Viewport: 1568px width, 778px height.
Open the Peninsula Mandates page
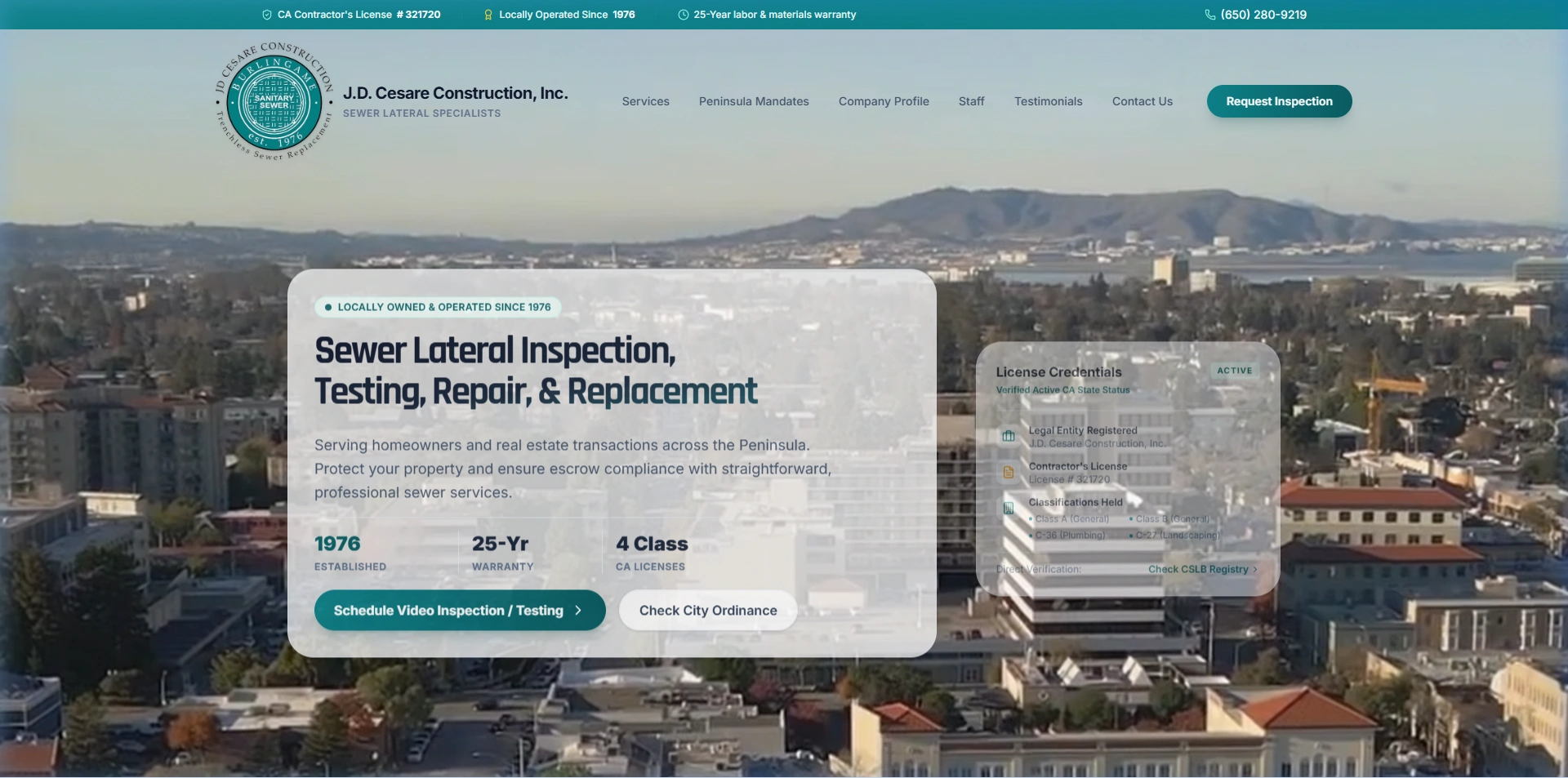point(754,101)
